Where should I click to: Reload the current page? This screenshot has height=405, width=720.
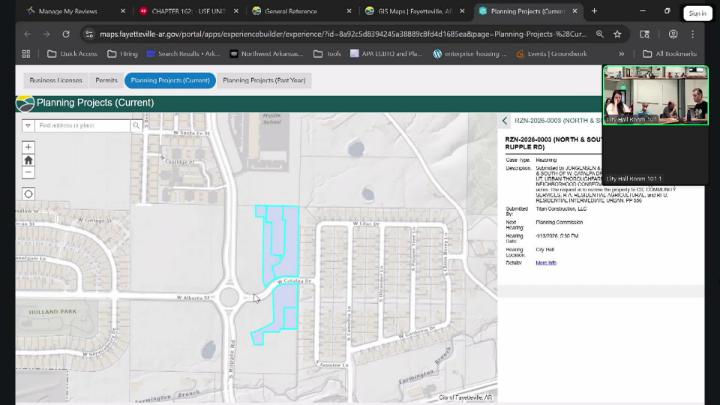tap(66, 34)
